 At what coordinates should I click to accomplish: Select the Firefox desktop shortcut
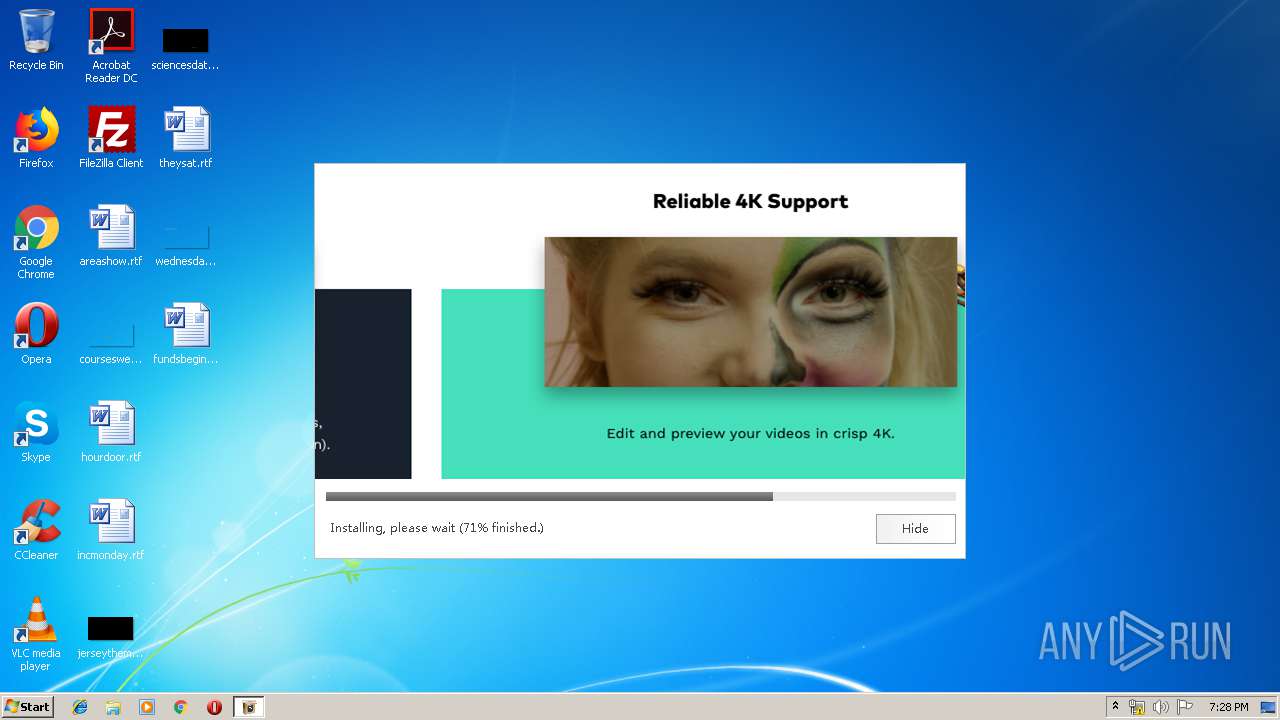(36, 138)
